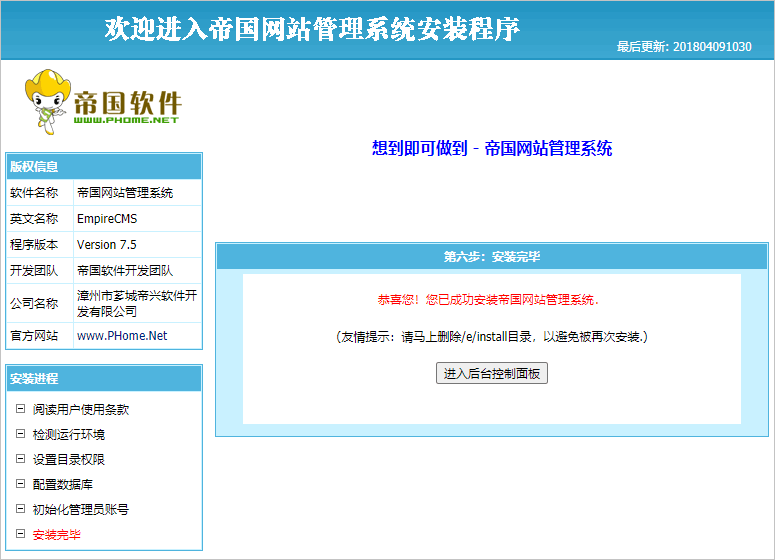
Task: Click the EmpireCMS table cell
Action: tap(137, 218)
